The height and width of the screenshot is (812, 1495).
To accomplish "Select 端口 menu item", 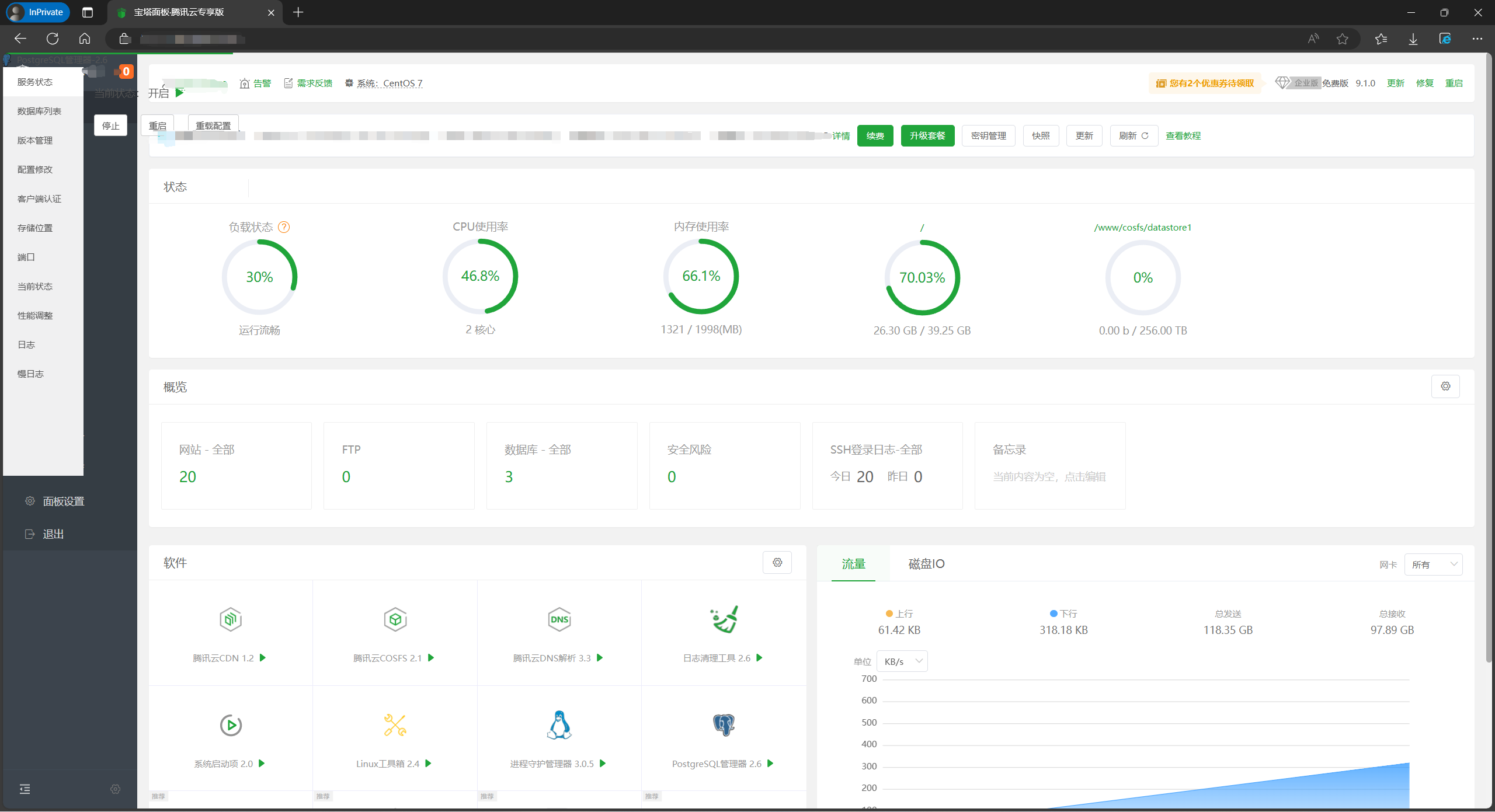I will click(43, 257).
